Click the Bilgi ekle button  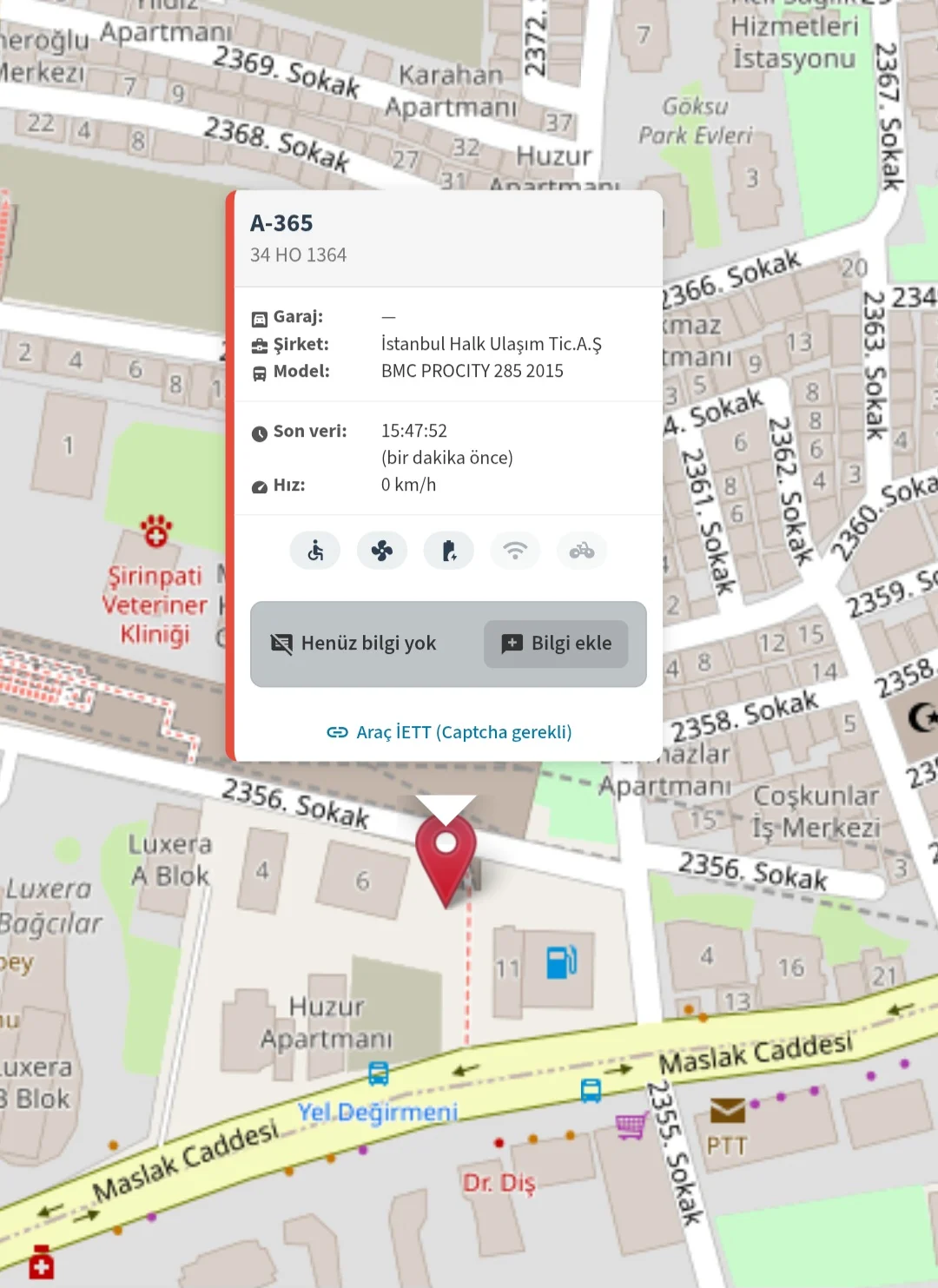pos(556,644)
